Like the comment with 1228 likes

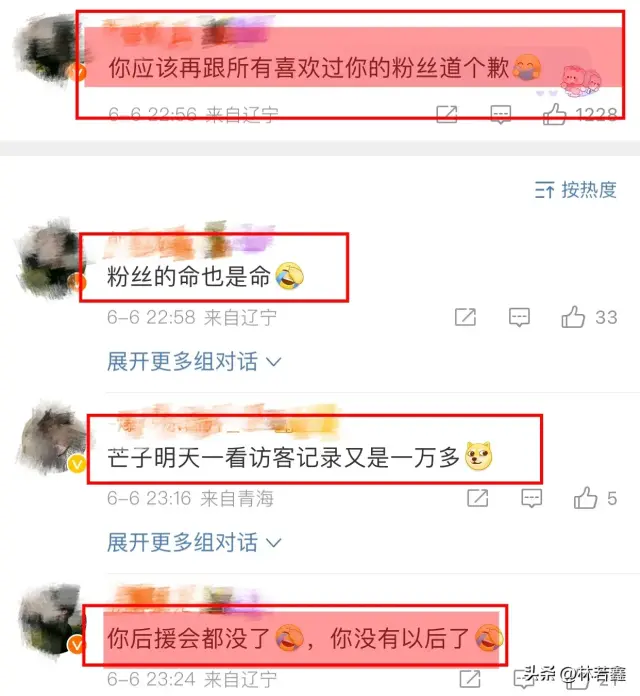tap(555, 114)
